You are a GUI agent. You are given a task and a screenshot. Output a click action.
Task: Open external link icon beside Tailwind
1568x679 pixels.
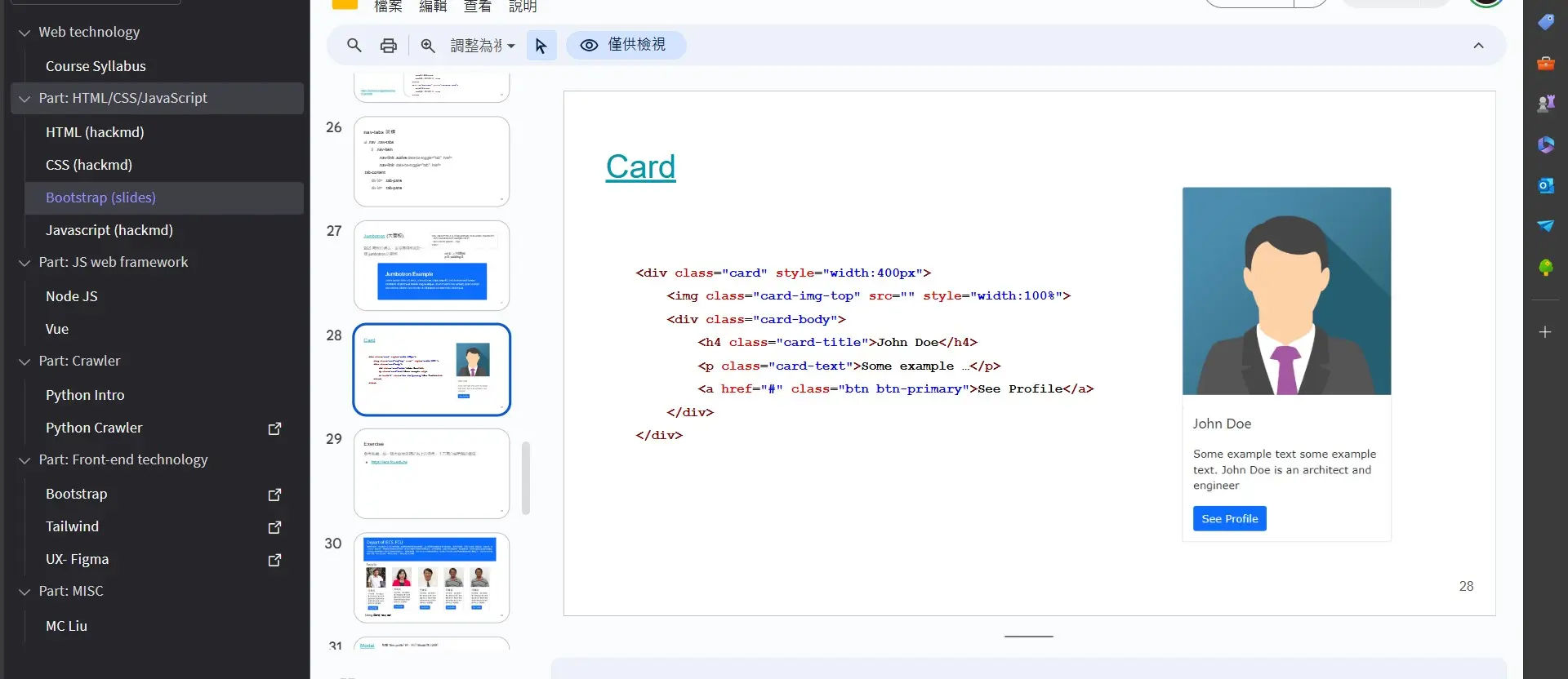[x=275, y=527]
